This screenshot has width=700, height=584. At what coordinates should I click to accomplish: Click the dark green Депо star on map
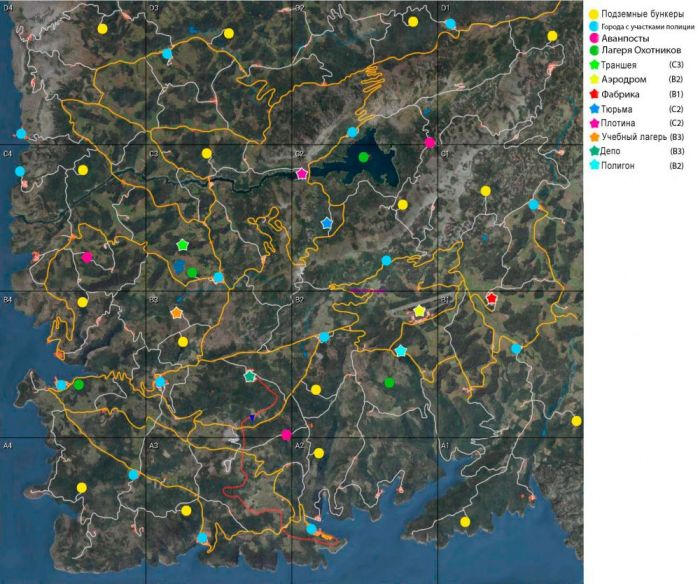point(250,376)
